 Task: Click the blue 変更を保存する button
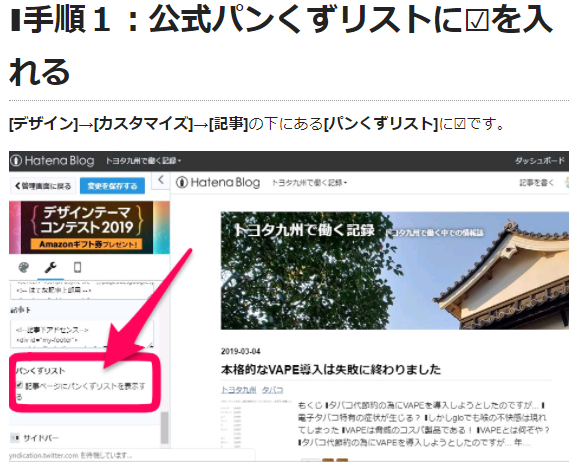click(x=112, y=186)
